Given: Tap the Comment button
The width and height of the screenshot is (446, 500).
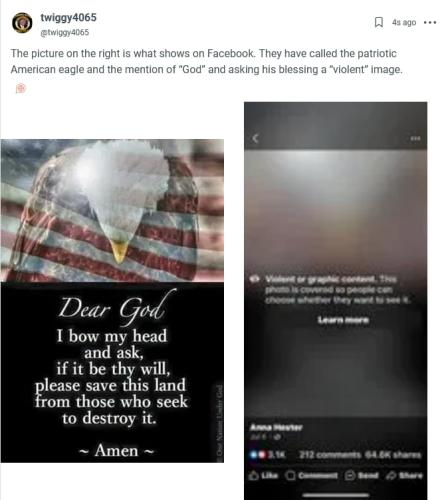Looking at the screenshot, I should click(312, 475).
